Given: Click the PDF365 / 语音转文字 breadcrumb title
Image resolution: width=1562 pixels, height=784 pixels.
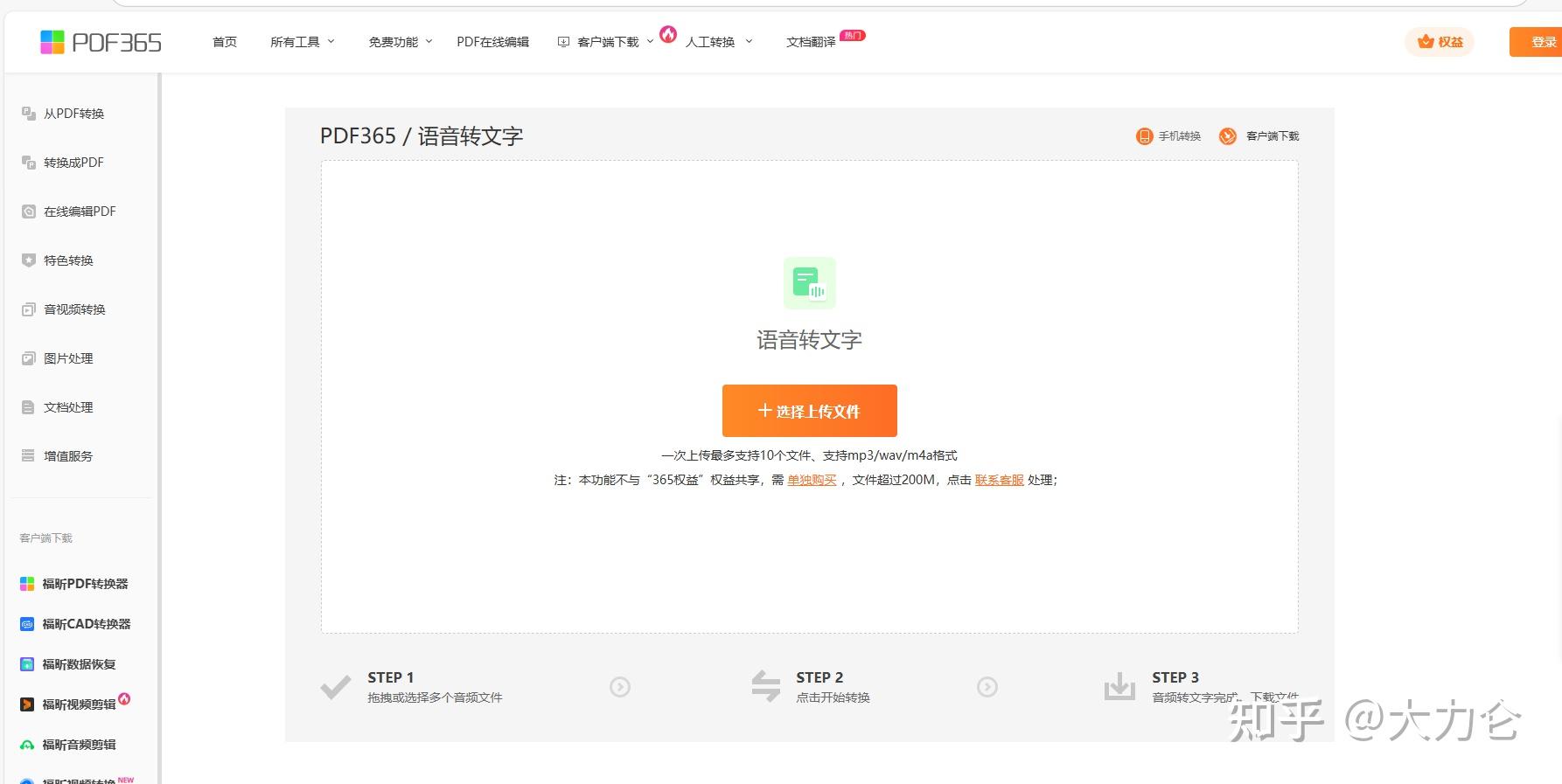Looking at the screenshot, I should pyautogui.click(x=422, y=136).
